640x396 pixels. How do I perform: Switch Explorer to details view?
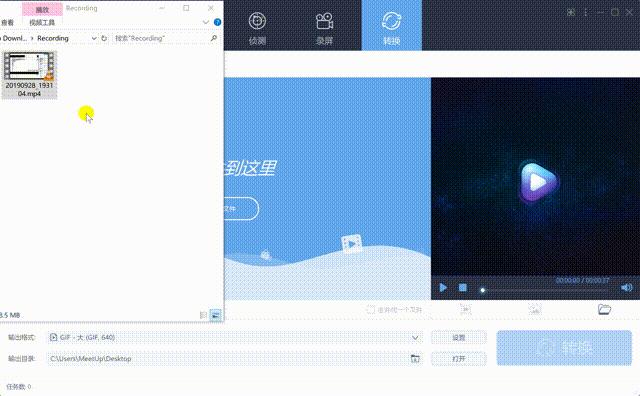click(203, 315)
